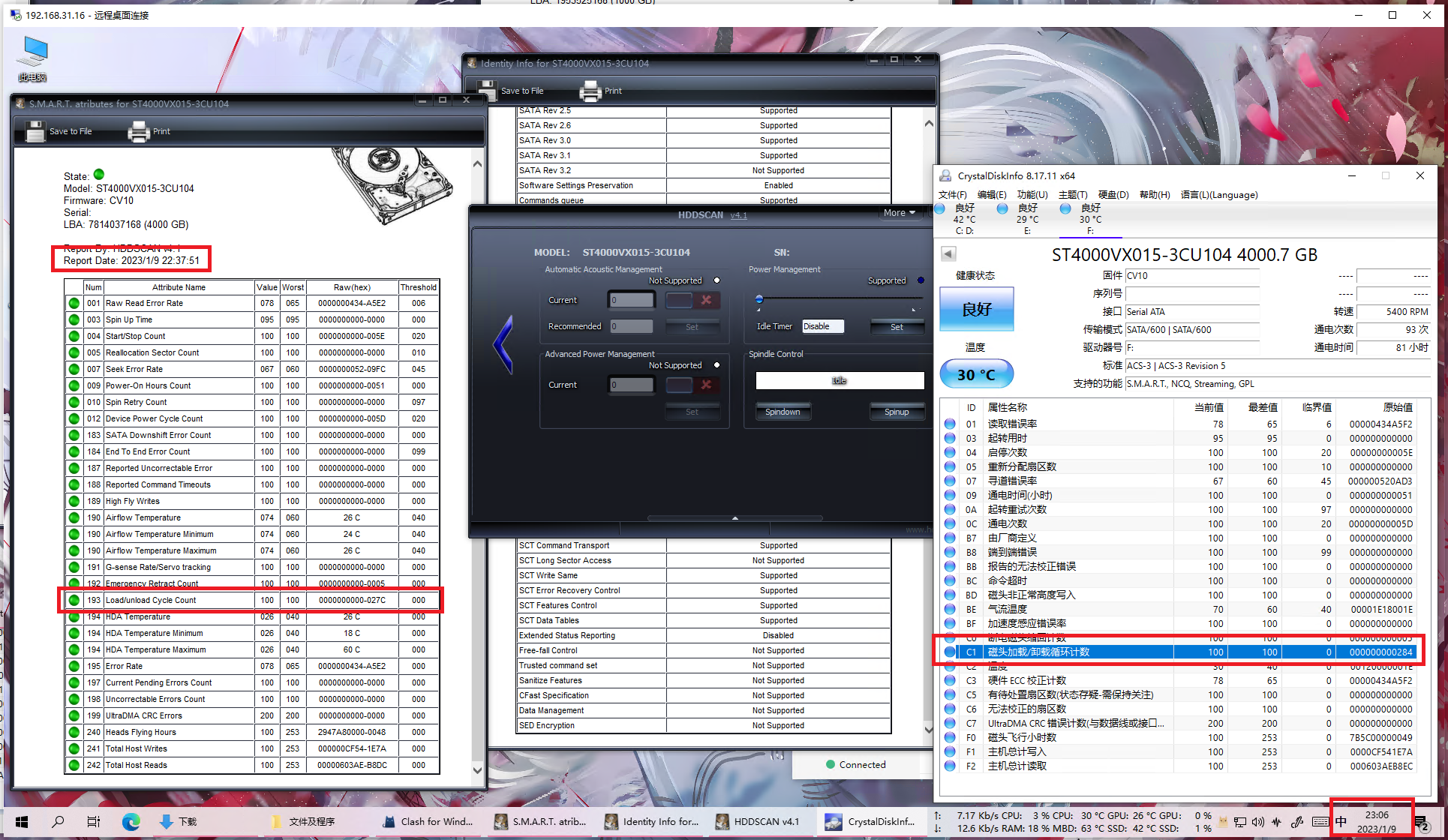The height and width of the screenshot is (840, 1448).
Task: Click the CrystalDiskInfo title bar app icon
Action: [945, 175]
